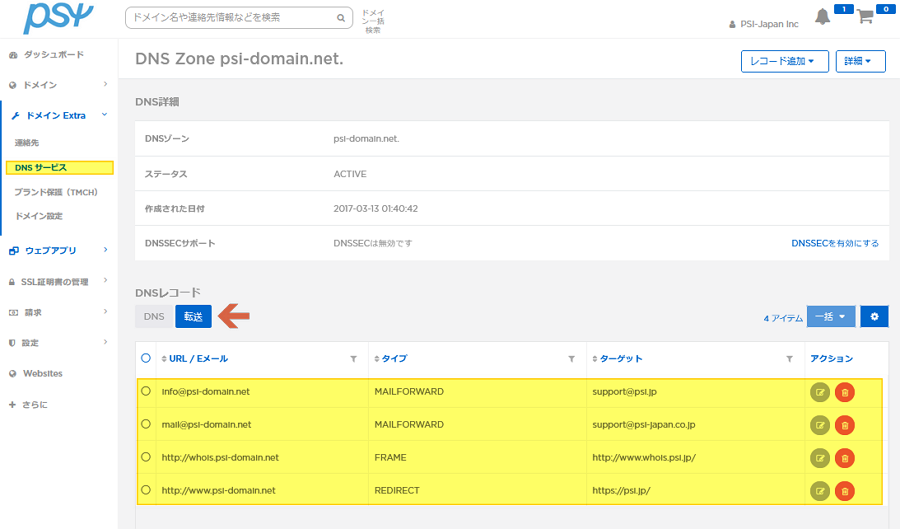Open ドメイン設定 in the sidebar
Image resolution: width=900 pixels, height=529 pixels.
[x=38, y=216]
